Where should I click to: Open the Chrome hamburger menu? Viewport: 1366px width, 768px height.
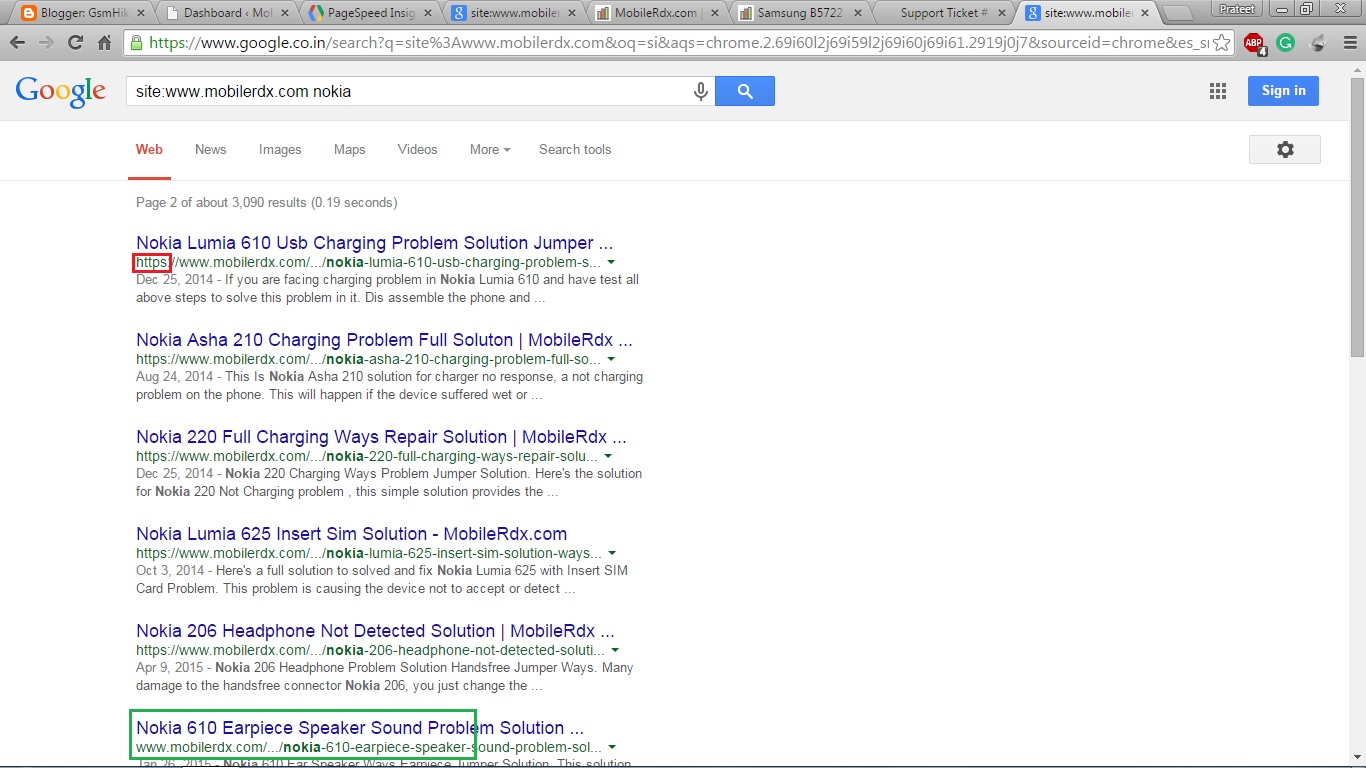(1348, 43)
